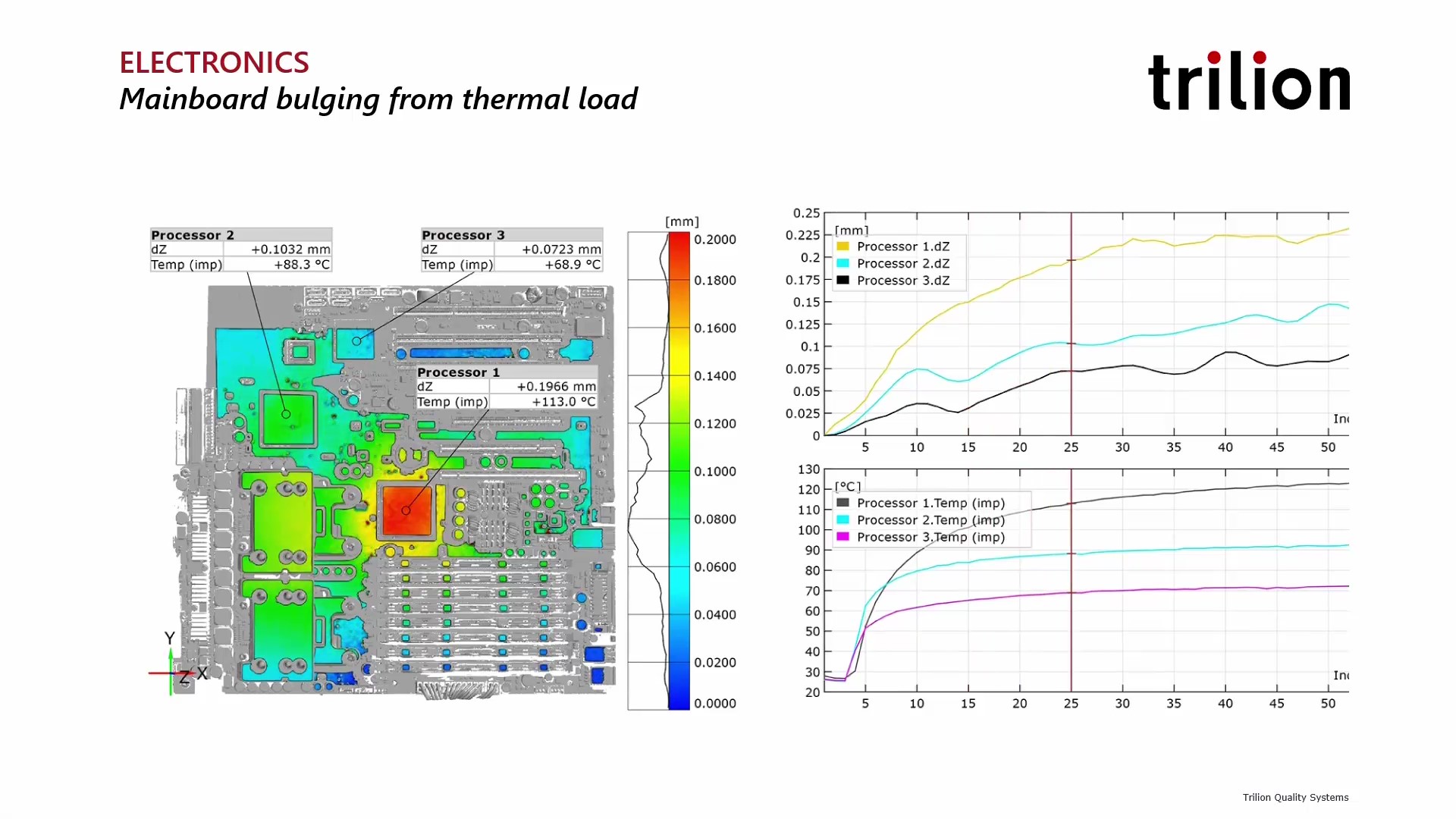Click the gray Processor 1.Temp legend swatch
1456x819 pixels.
[842, 503]
